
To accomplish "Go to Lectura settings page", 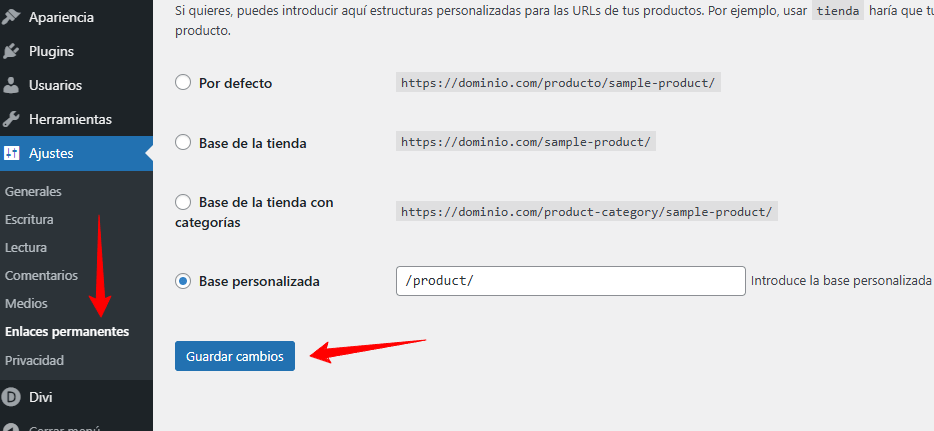I will (x=26, y=247).
